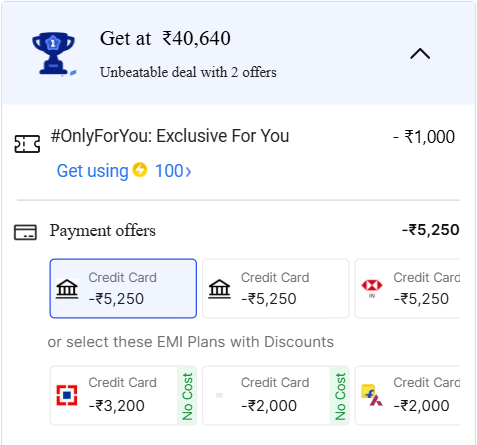
Task: Click the bank building icon in the selected card
Action: [x=67, y=289]
